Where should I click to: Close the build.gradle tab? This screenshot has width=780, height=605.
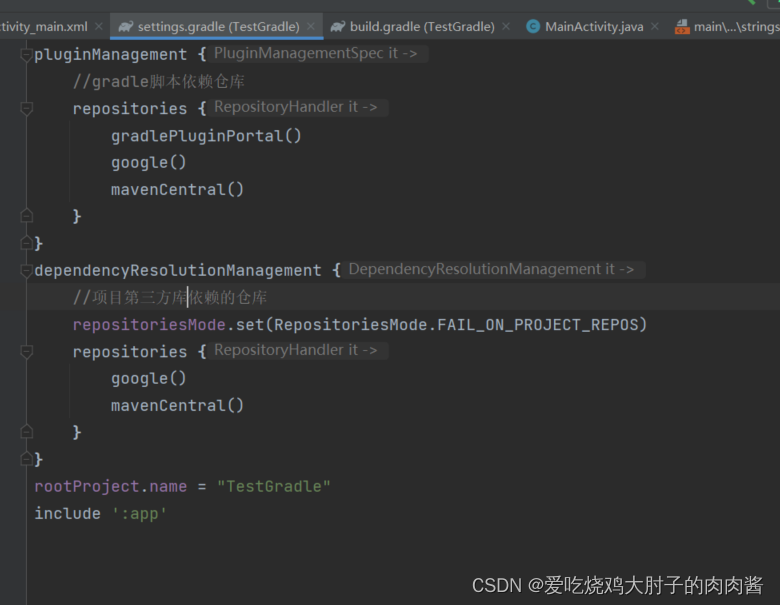pos(506,26)
